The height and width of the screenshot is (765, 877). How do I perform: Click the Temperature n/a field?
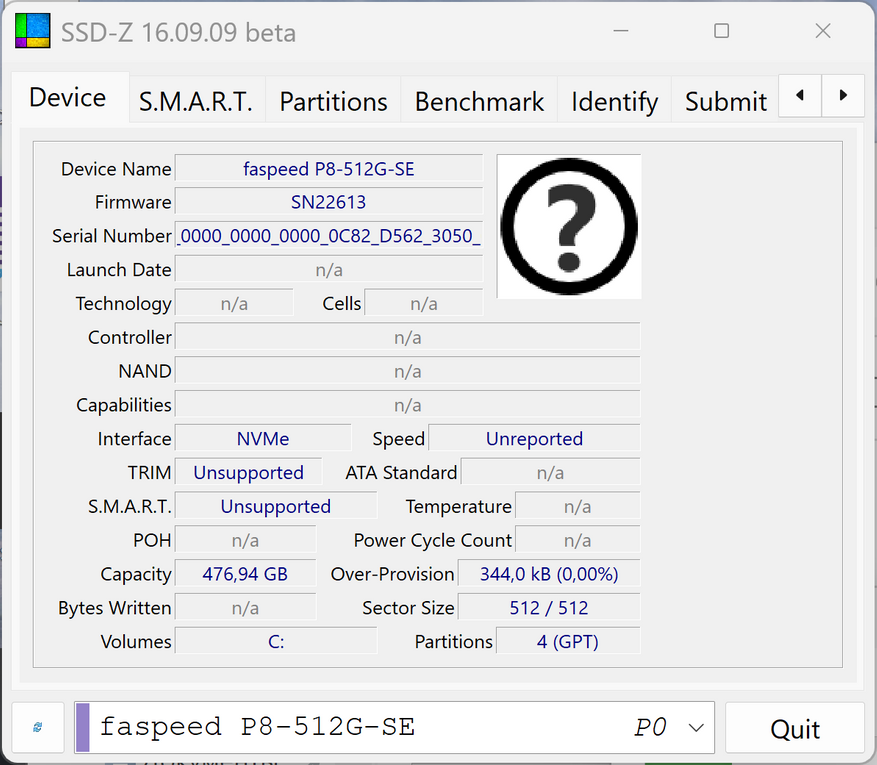pyautogui.click(x=577, y=506)
